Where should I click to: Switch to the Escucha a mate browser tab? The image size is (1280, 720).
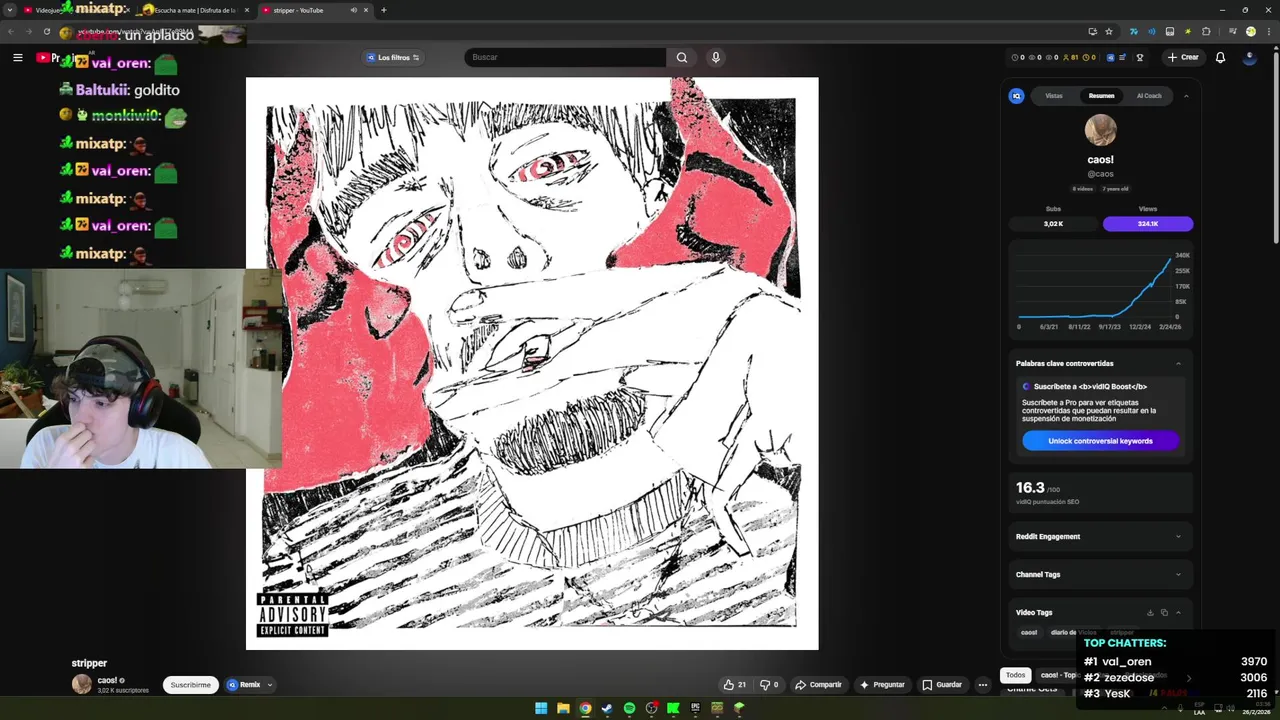(195, 10)
